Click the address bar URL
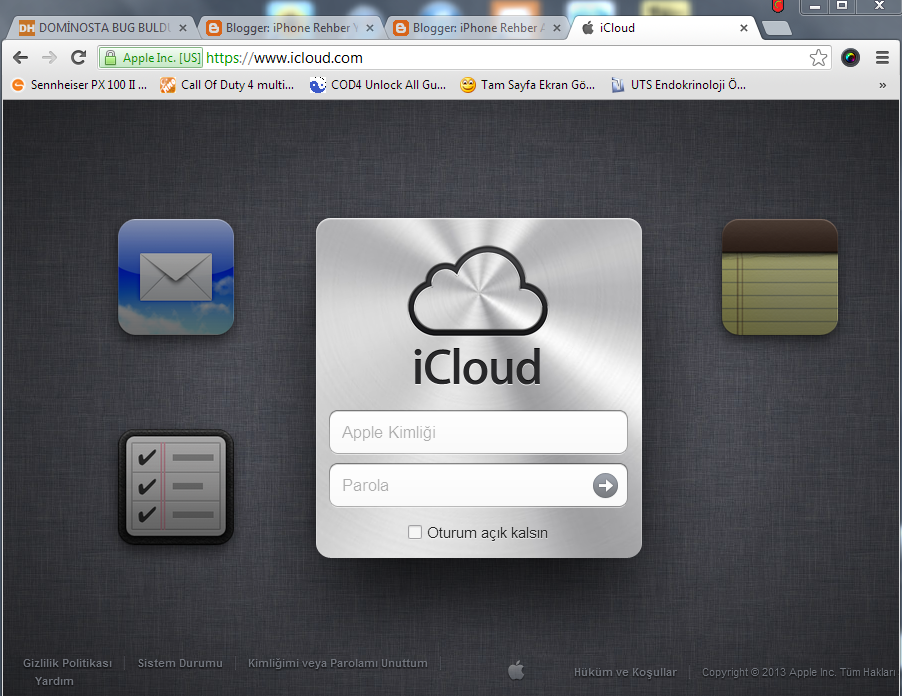This screenshot has height=696, width=902. tap(285, 58)
